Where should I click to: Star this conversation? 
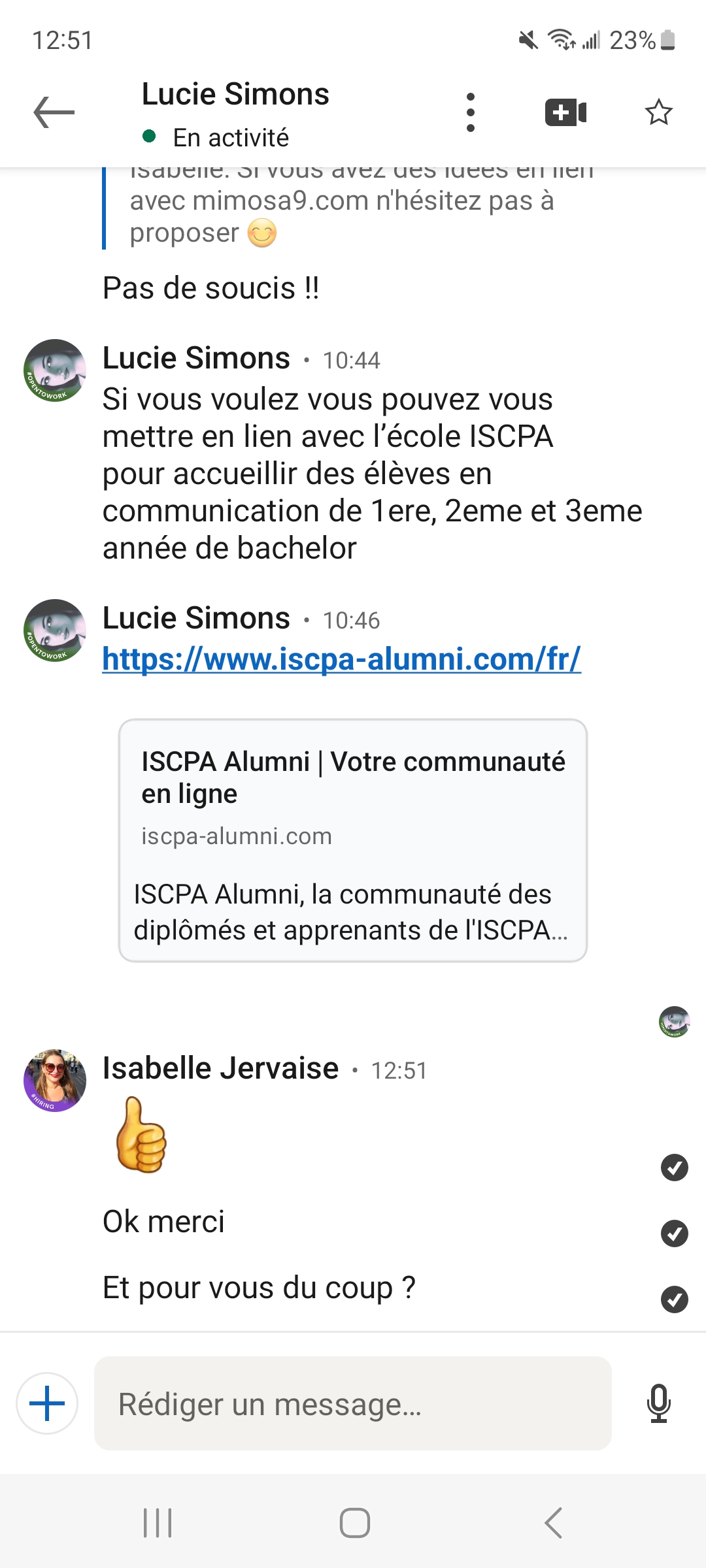tap(658, 112)
